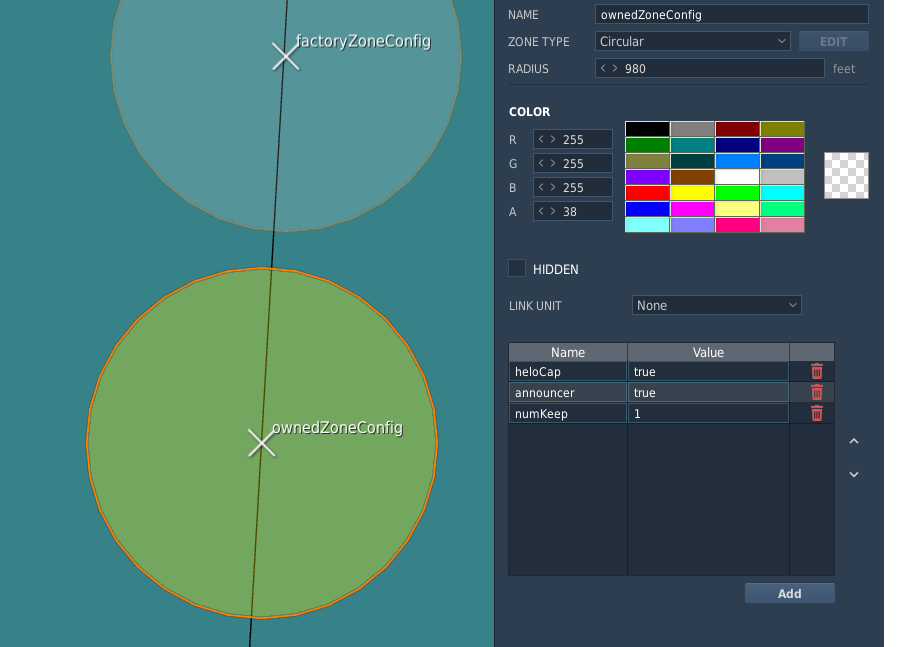Pick the navy blue swatch
906x647 pixels.
737,145
